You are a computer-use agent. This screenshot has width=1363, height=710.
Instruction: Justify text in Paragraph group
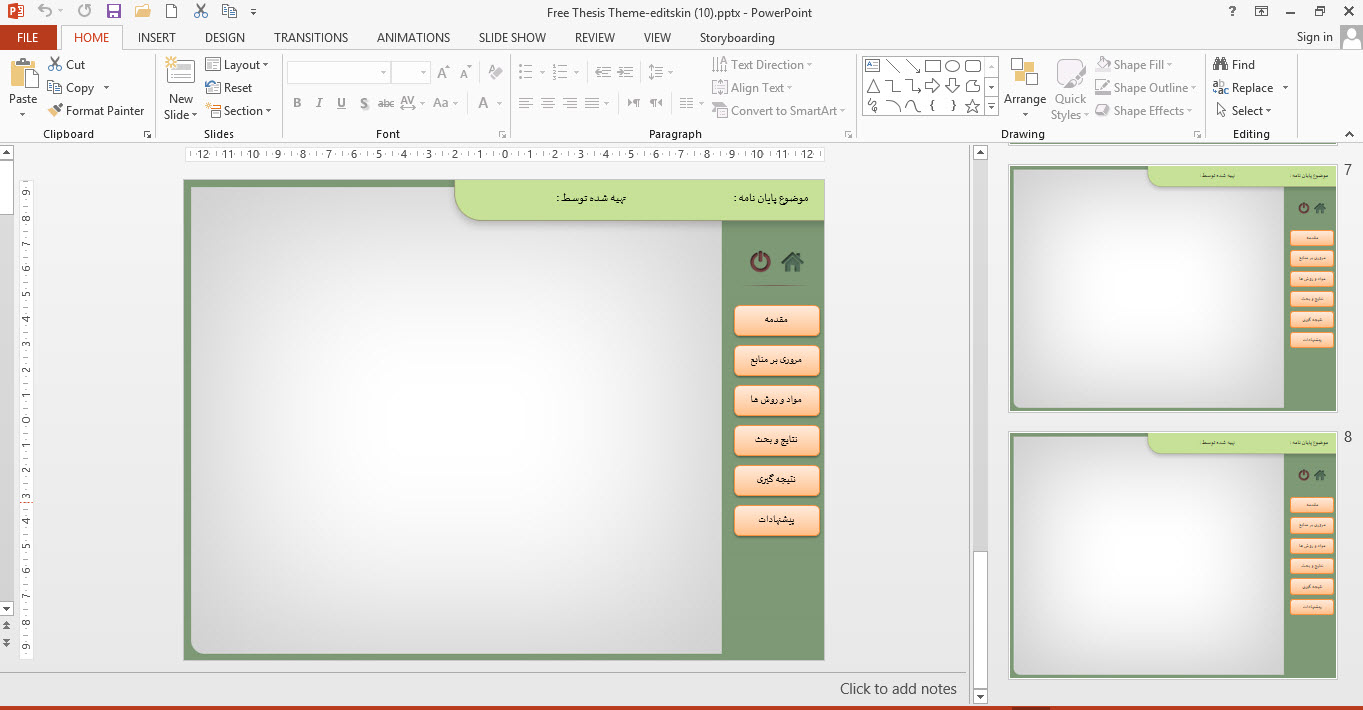pos(592,103)
